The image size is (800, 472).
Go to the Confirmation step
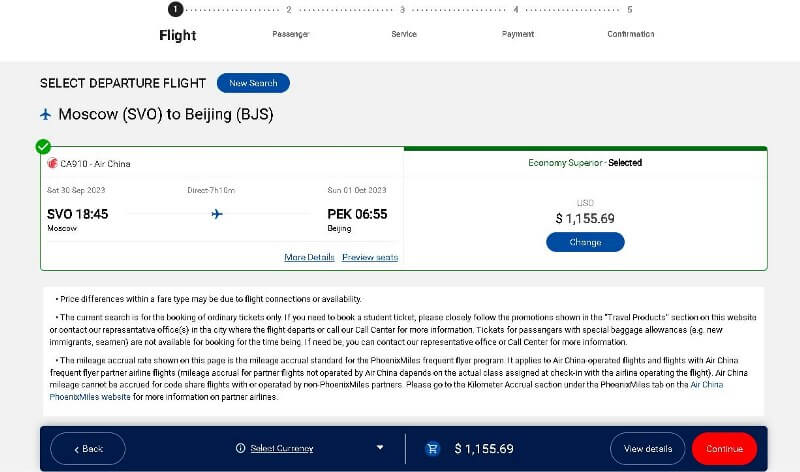click(631, 34)
